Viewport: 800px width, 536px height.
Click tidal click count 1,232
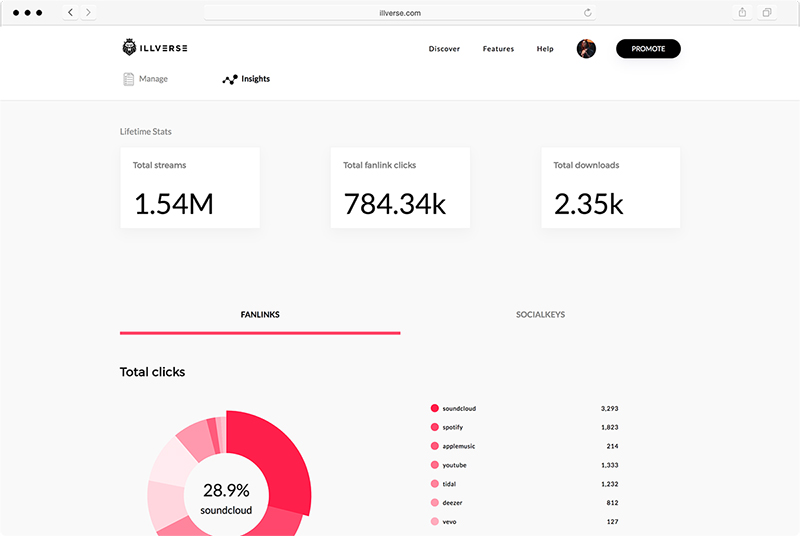609,484
